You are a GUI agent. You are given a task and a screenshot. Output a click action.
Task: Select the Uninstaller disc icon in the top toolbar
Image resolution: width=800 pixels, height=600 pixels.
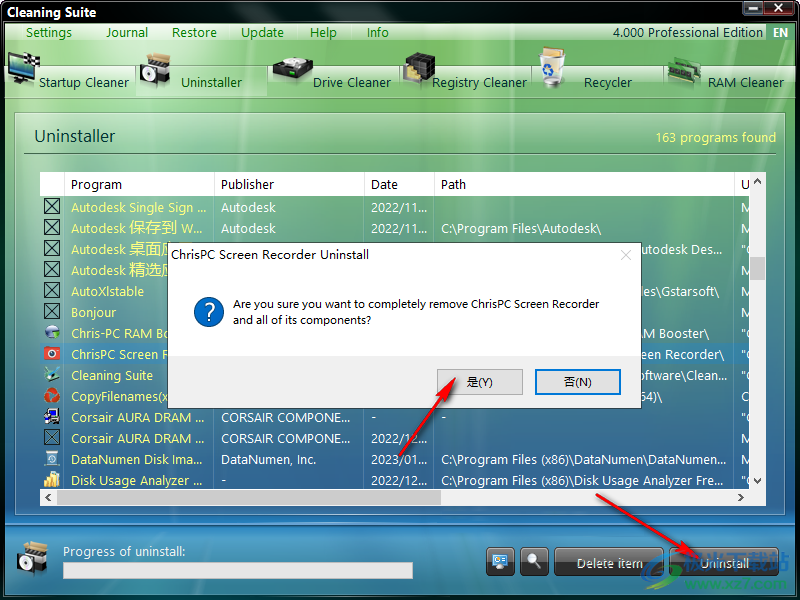click(155, 69)
